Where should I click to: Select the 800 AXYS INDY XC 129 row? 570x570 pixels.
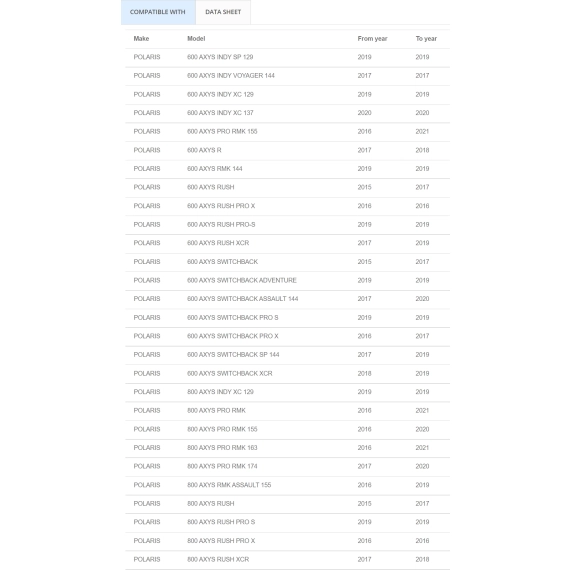(287, 392)
